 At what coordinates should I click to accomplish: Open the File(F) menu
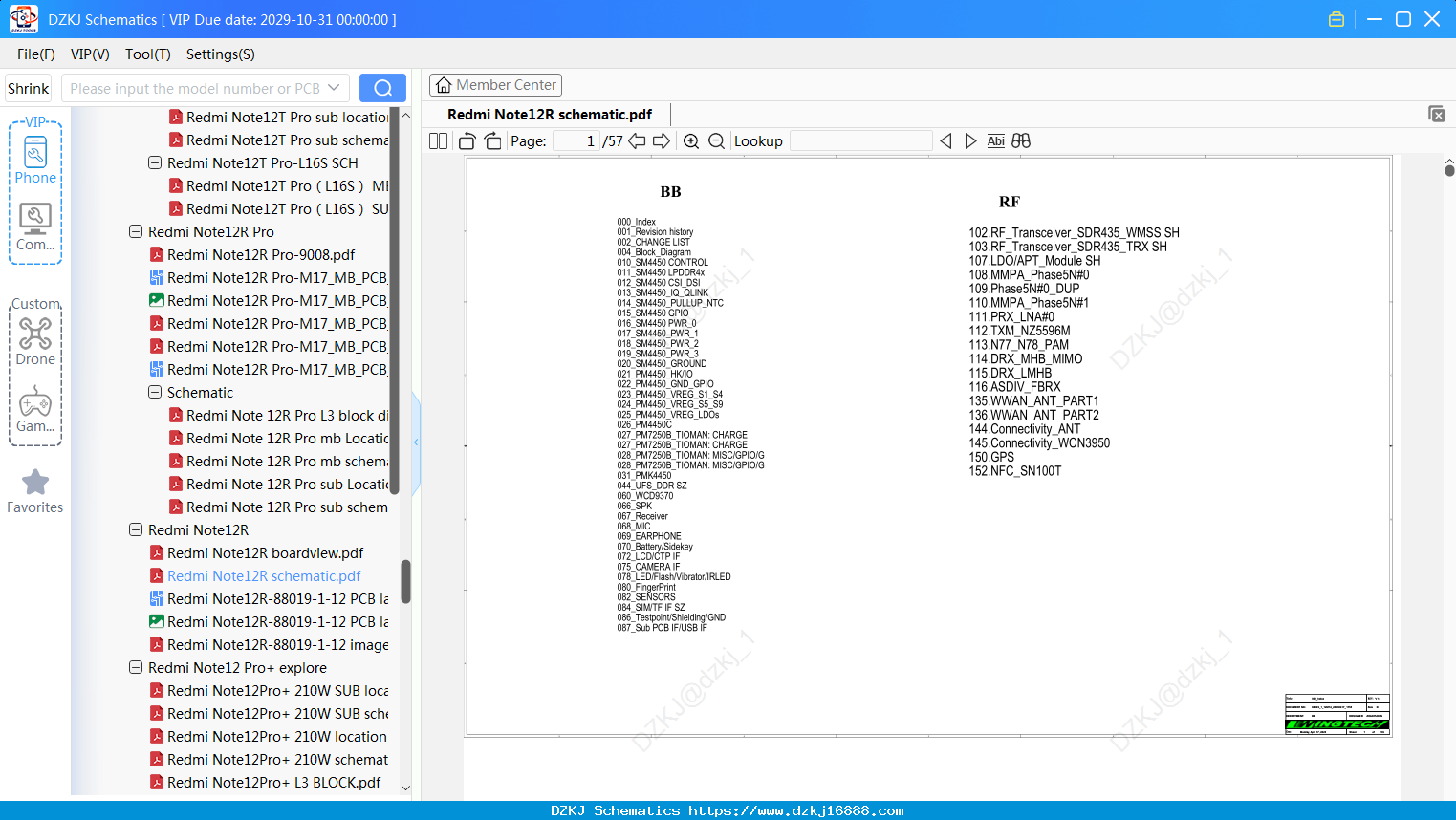(x=36, y=54)
